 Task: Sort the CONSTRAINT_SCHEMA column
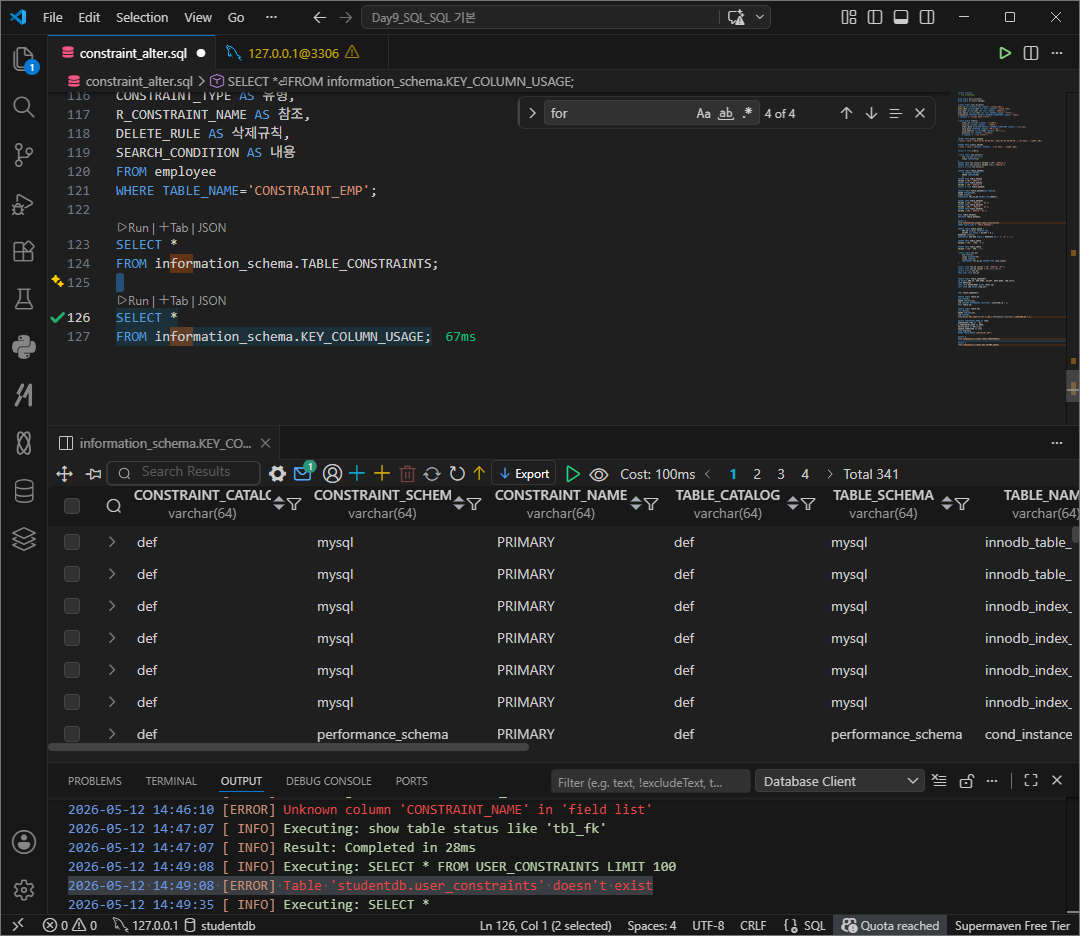click(459, 504)
